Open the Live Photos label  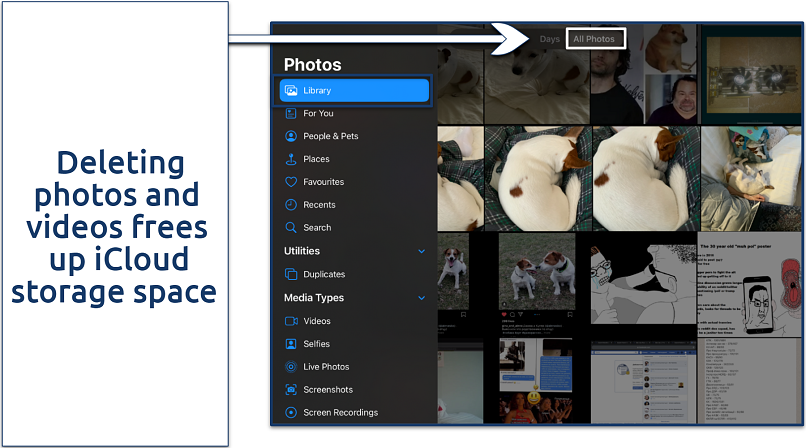tap(326, 367)
